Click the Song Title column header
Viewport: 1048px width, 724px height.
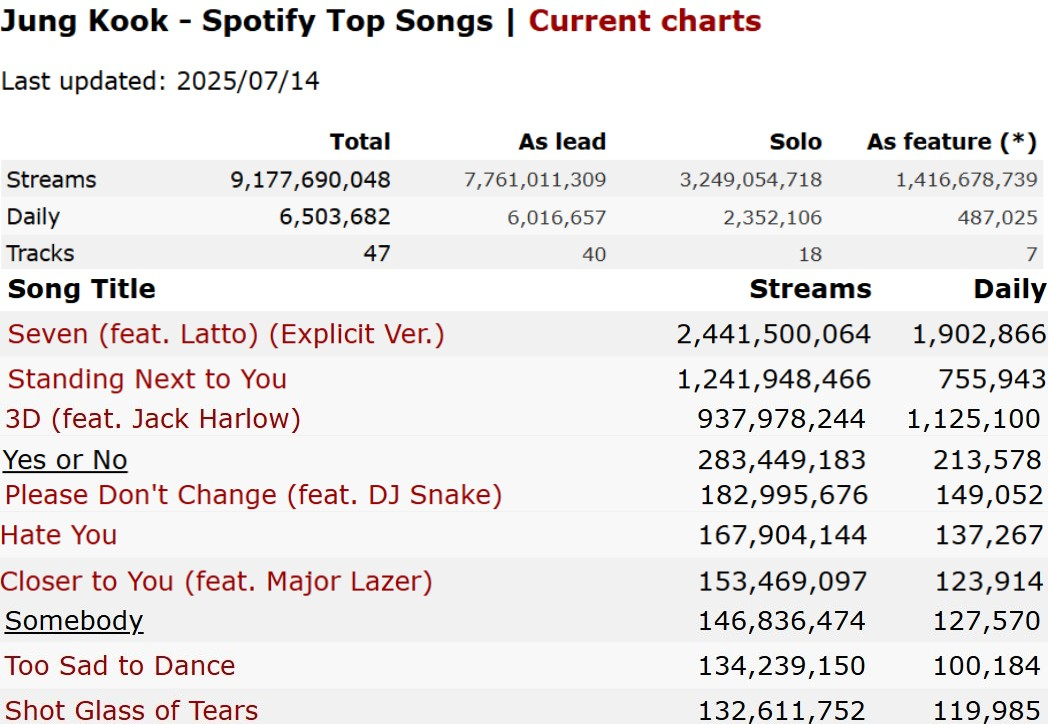(82, 289)
